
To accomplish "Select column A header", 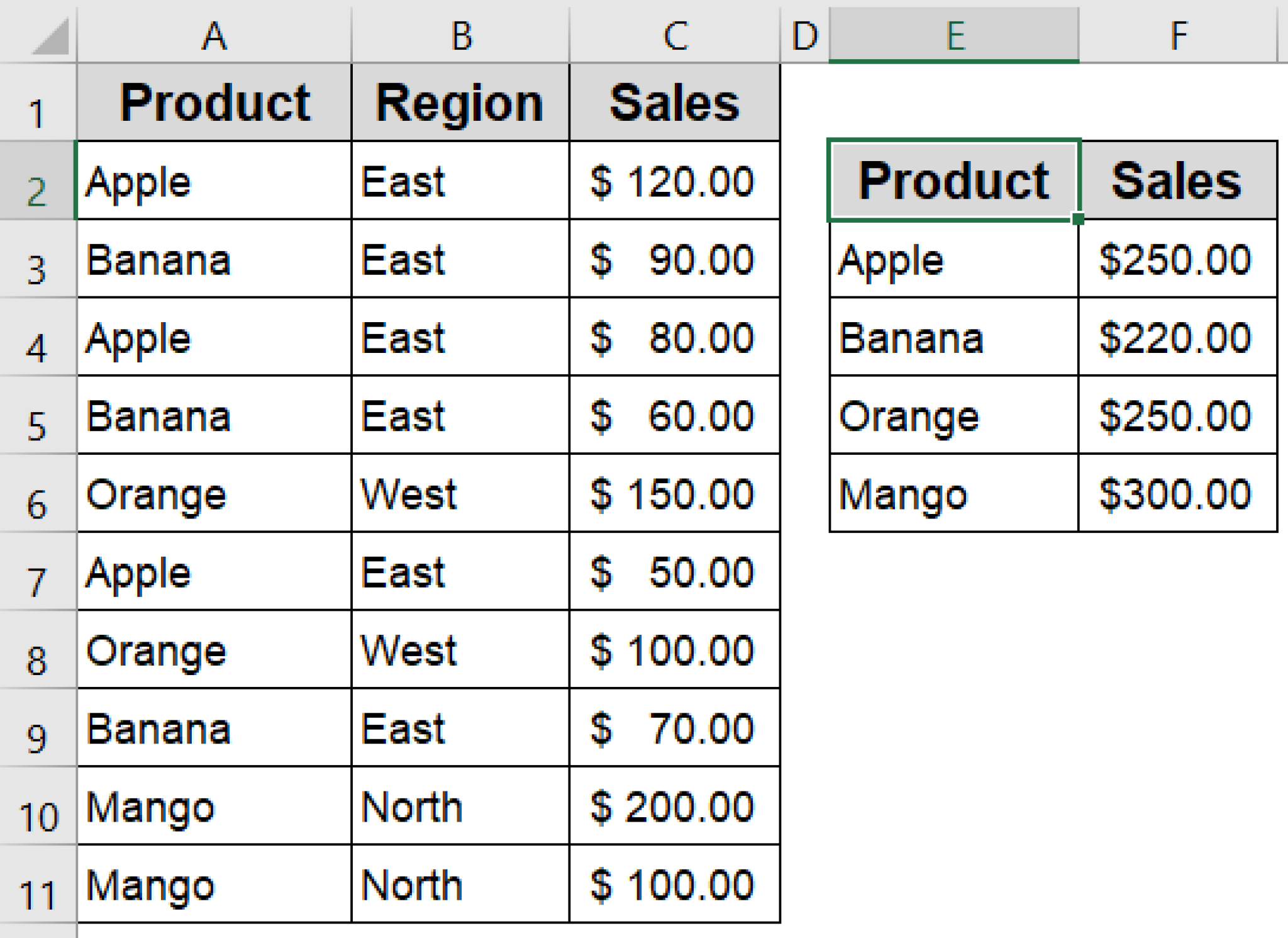I will click(x=214, y=35).
